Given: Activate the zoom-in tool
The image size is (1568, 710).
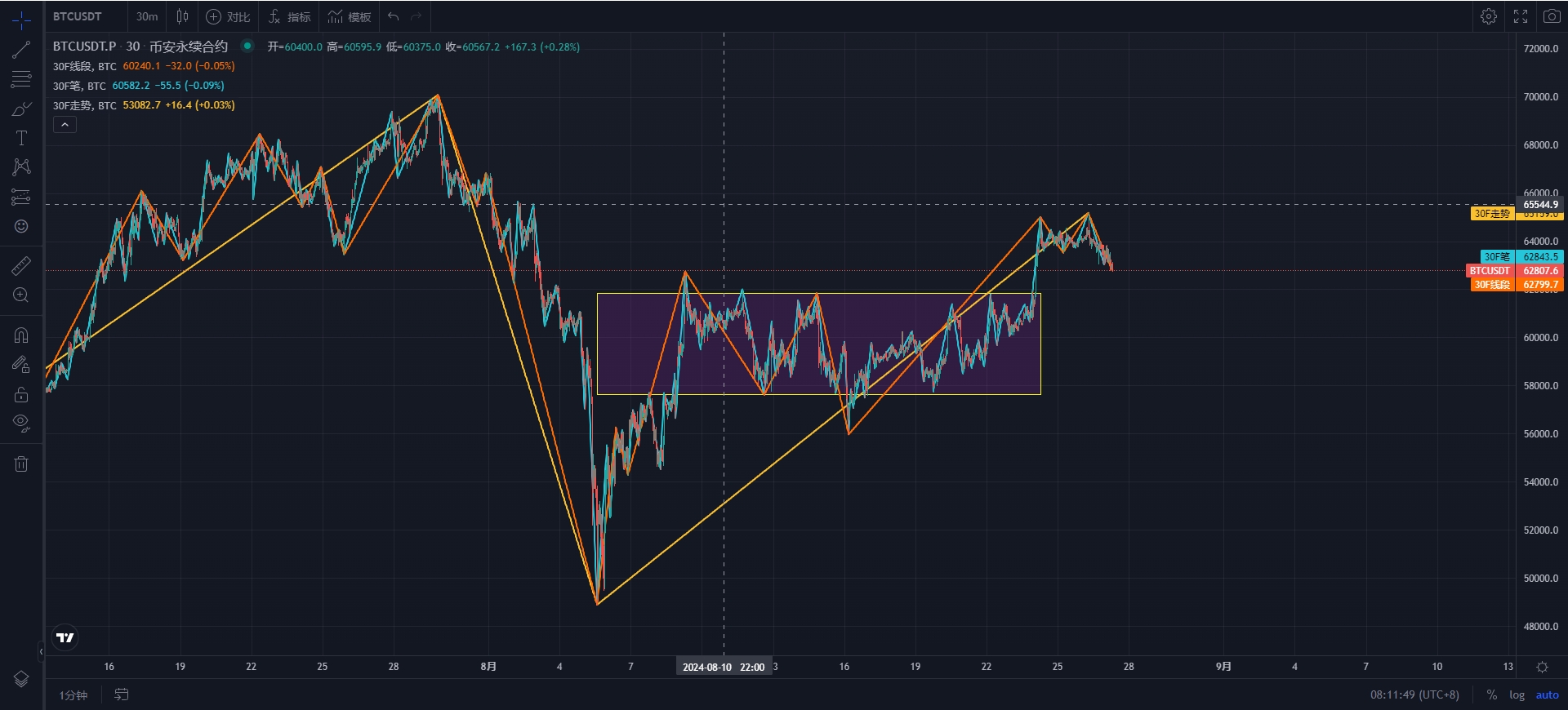Looking at the screenshot, I should 21,295.
